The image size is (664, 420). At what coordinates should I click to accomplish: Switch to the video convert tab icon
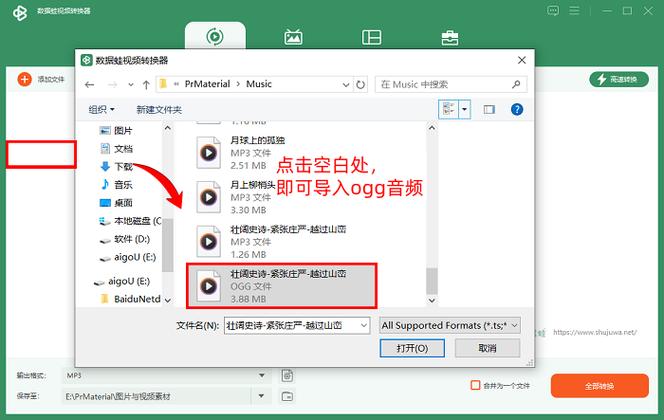215,36
